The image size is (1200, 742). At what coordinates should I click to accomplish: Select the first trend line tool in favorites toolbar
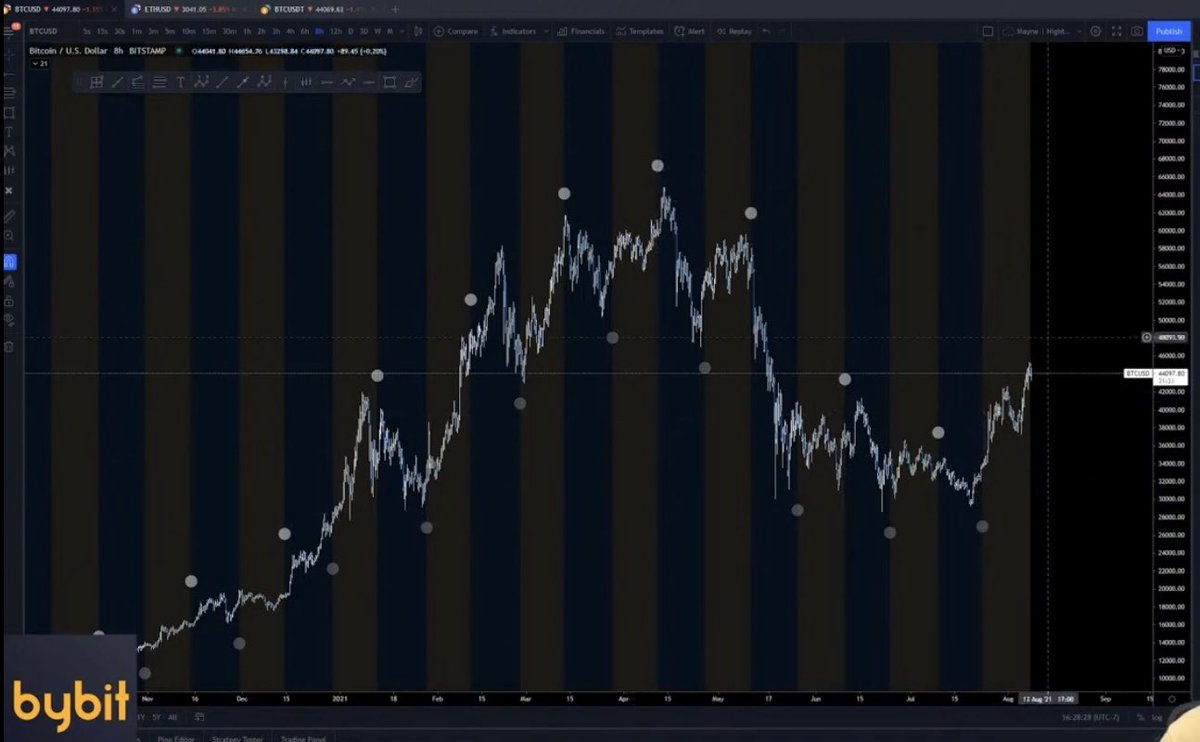click(x=117, y=82)
